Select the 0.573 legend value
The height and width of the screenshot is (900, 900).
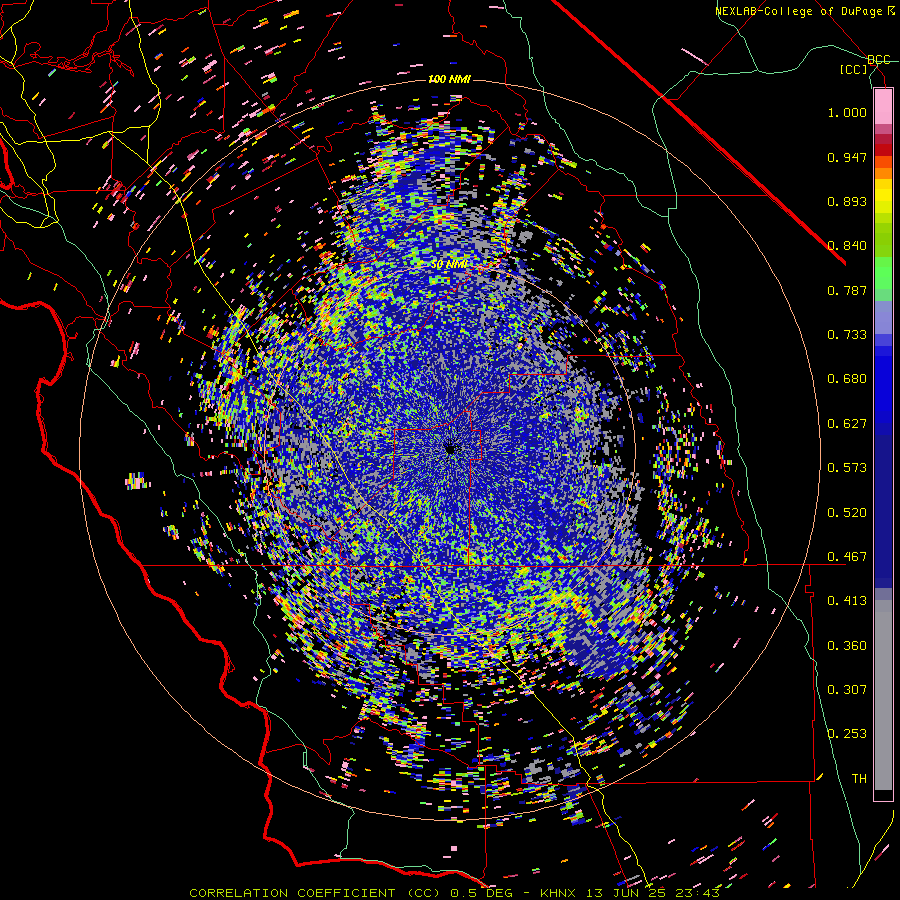pyautogui.click(x=847, y=468)
